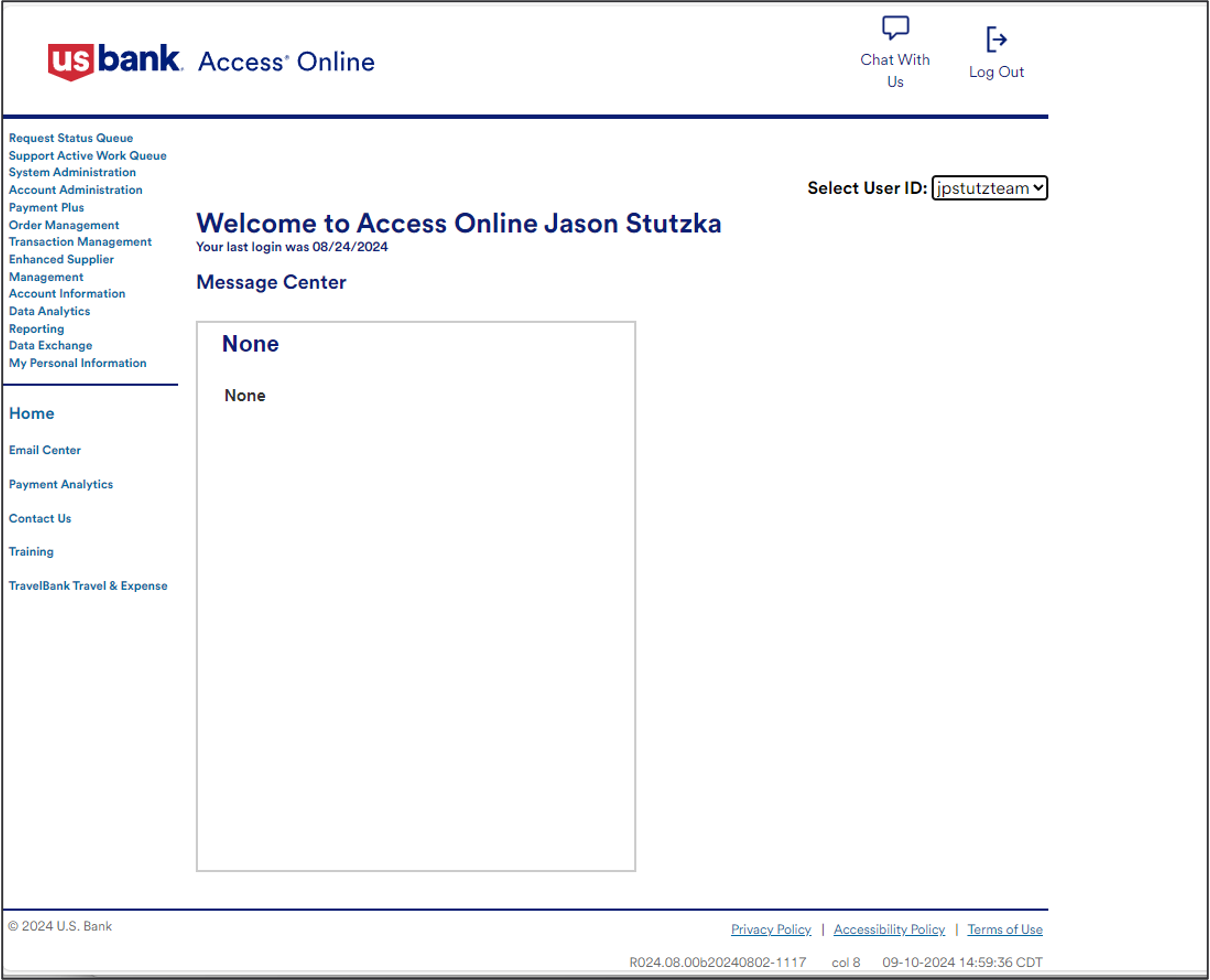Open Support Active Work Queue

[88, 156]
